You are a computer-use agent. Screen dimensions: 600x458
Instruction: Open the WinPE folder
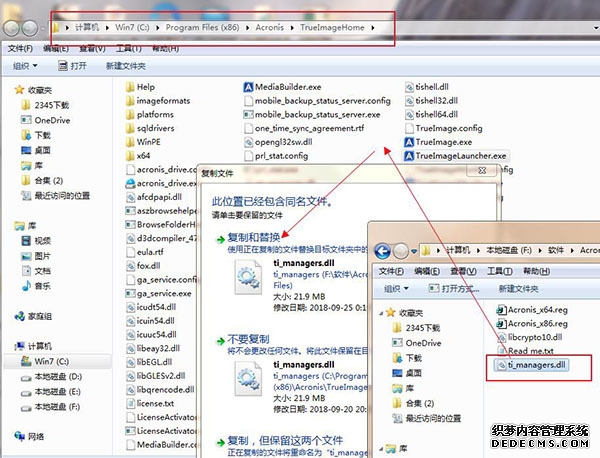pyautogui.click(x=143, y=142)
